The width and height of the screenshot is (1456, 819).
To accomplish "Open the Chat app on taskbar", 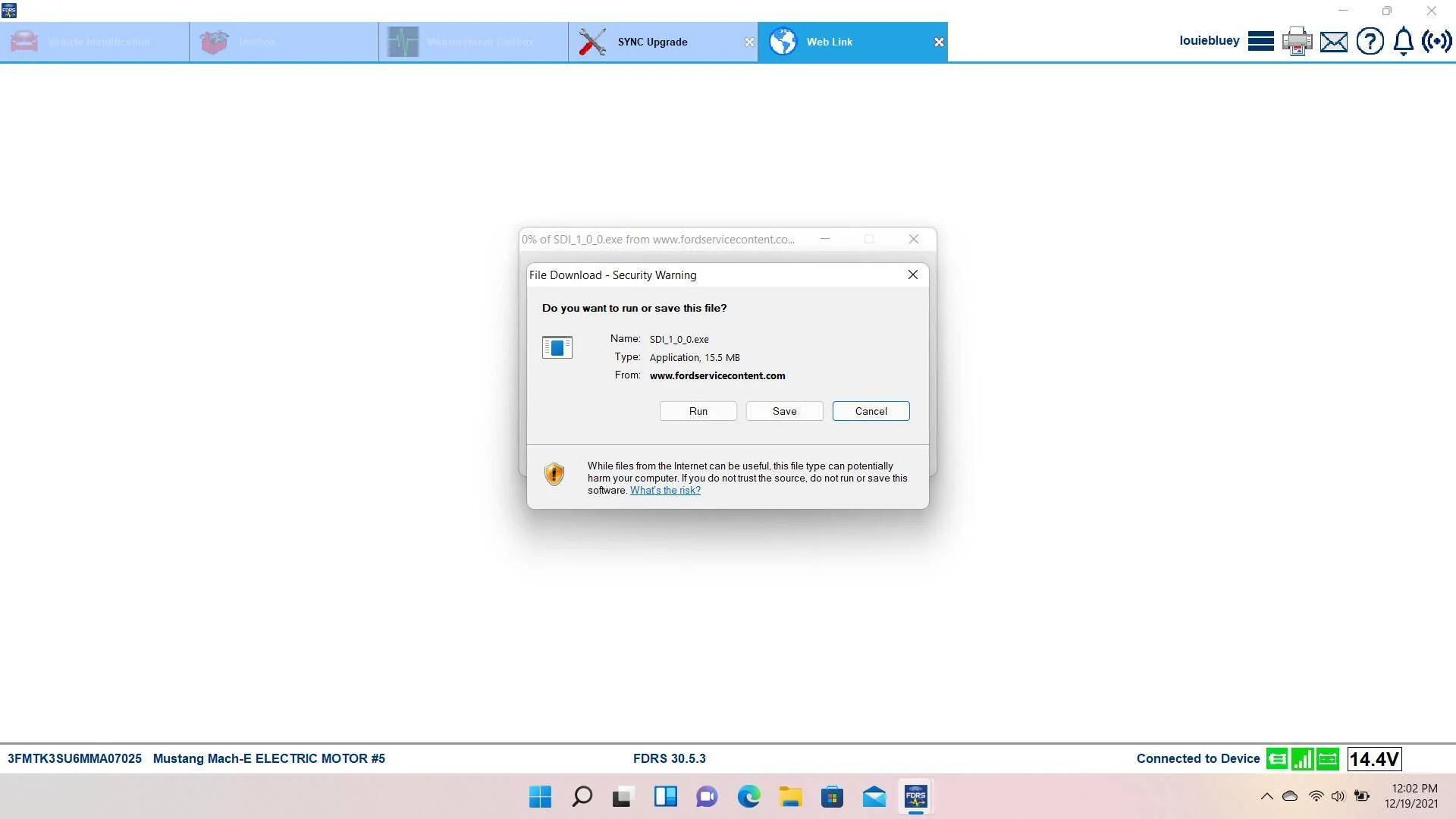I will click(x=707, y=797).
